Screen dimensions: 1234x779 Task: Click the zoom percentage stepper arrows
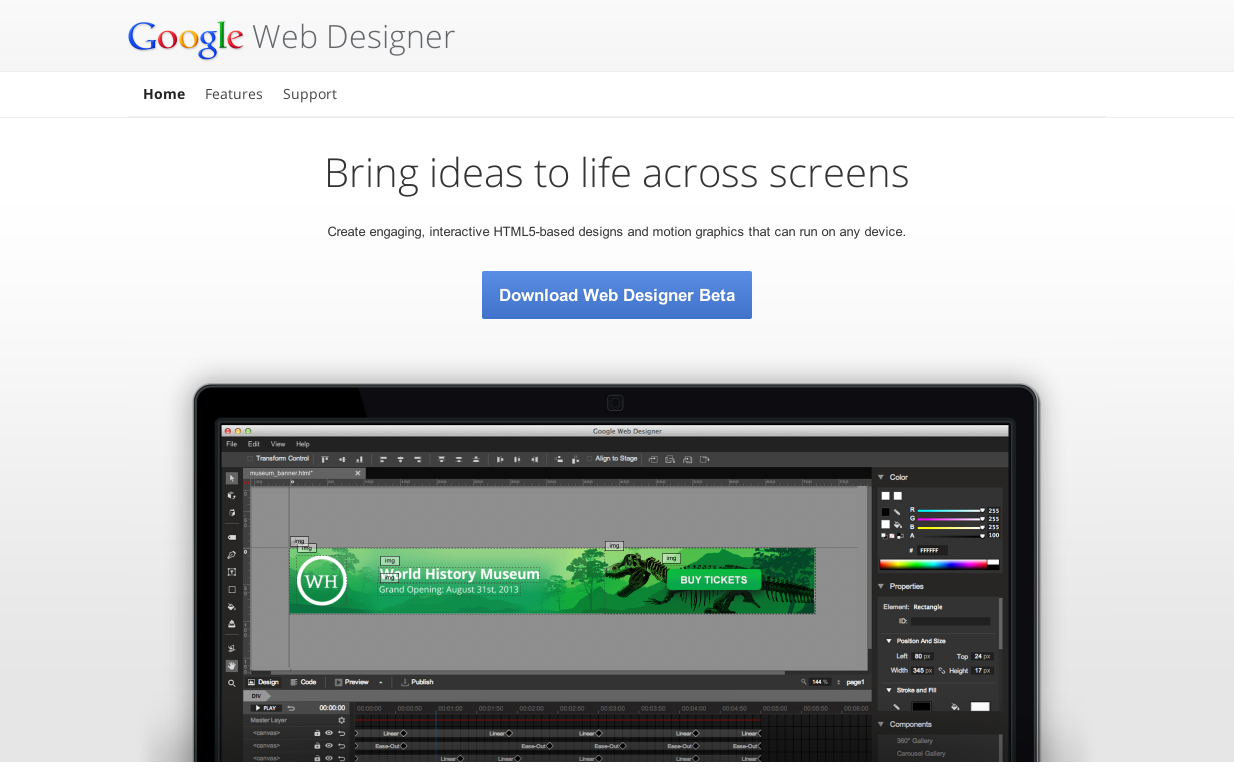(x=839, y=682)
